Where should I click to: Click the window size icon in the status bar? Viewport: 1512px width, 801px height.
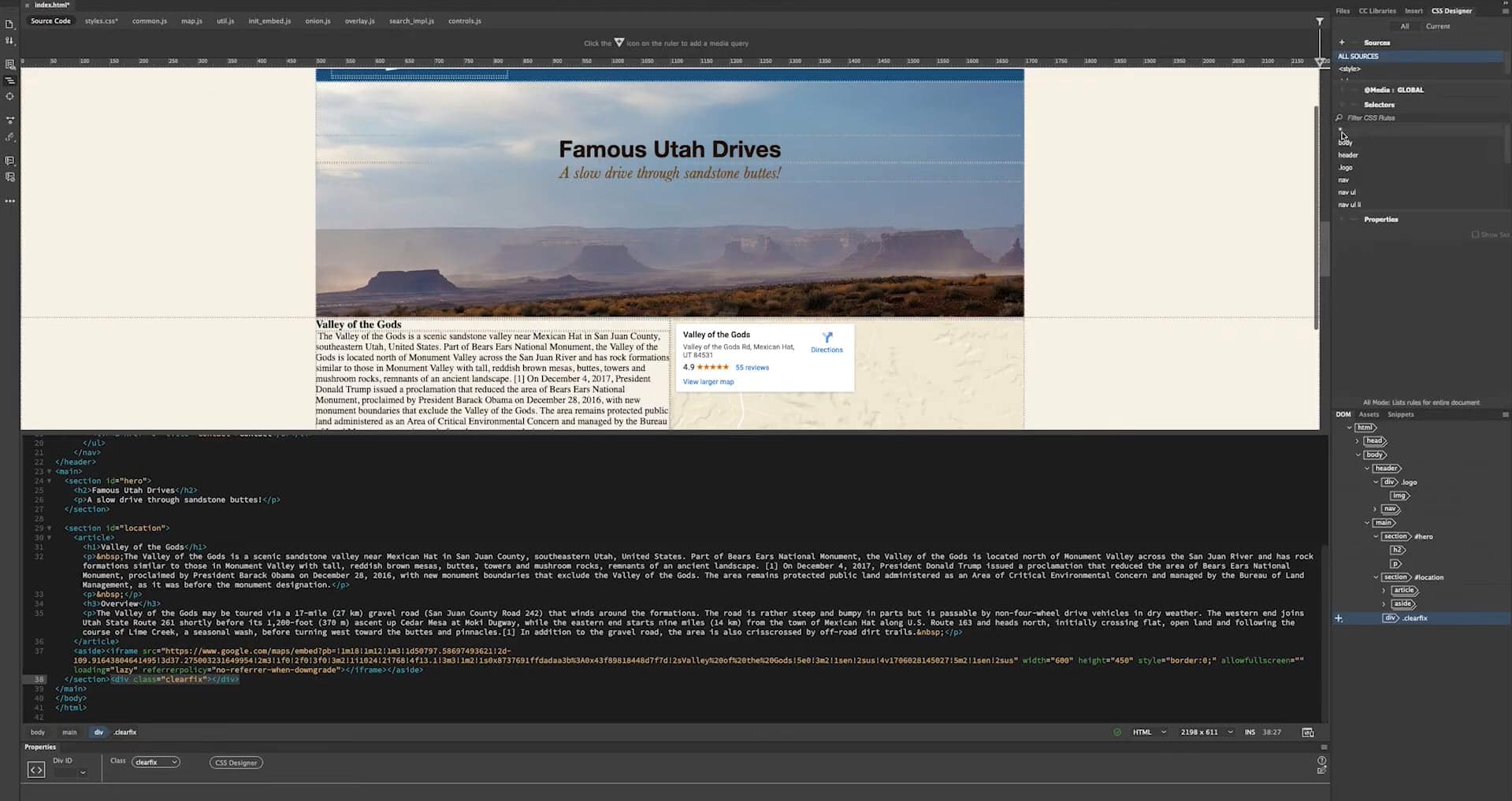pos(1308,732)
